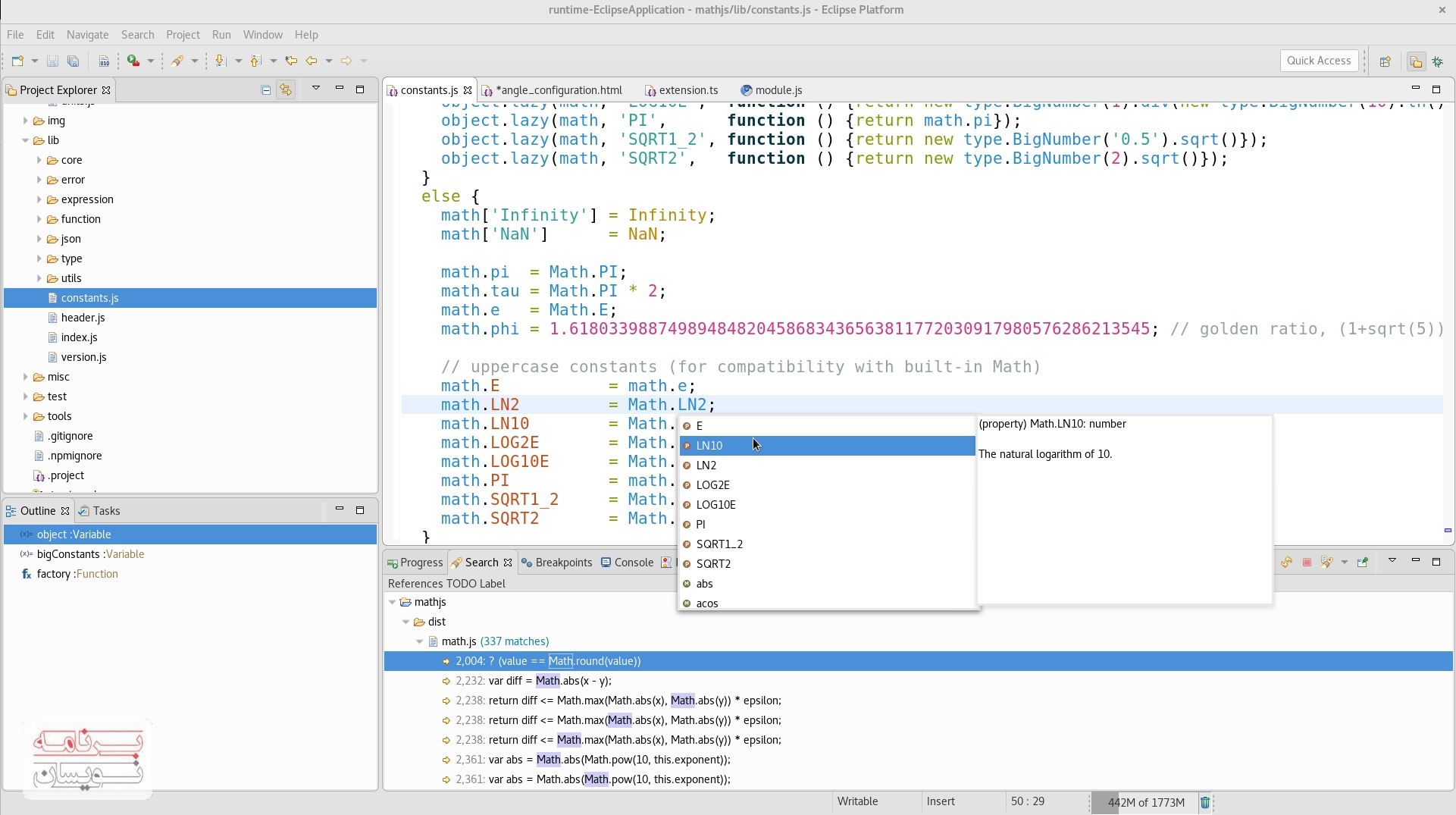Select PI in the autocomplete list
Screen dimensions: 1456x815
click(x=827, y=525)
